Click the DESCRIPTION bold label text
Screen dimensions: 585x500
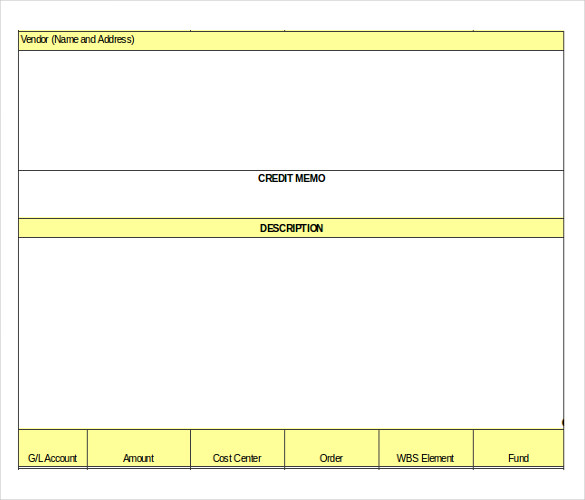click(x=291, y=228)
